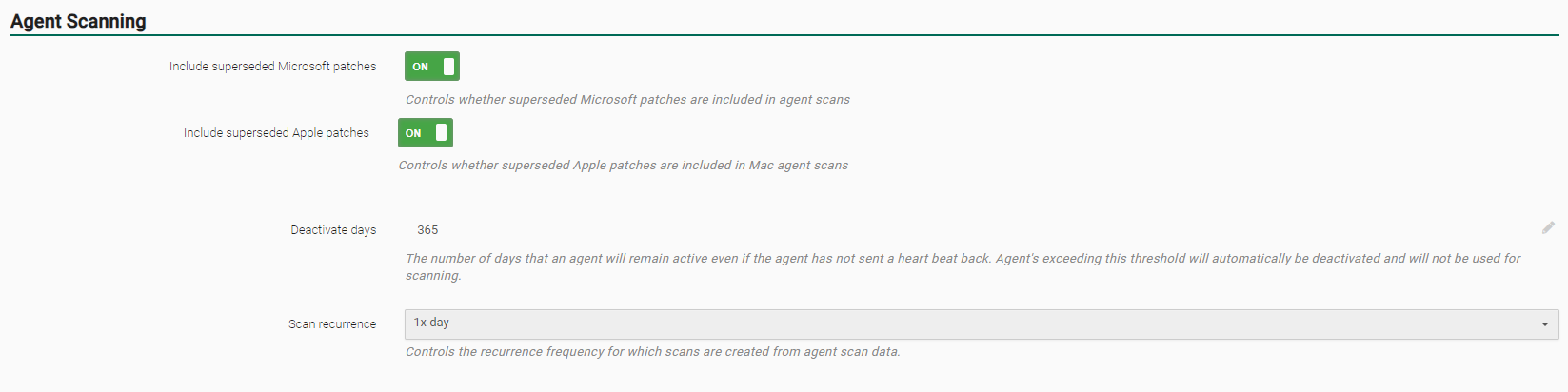The height and width of the screenshot is (392, 1568).
Task: Click the white handle on the Microsoft patches toggle
Action: click(449, 67)
